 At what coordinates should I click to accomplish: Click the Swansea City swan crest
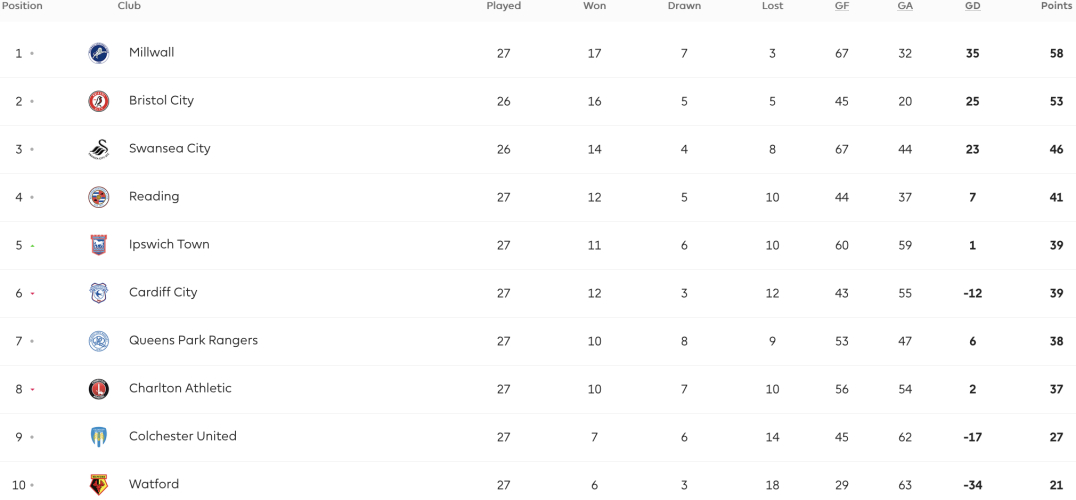pyautogui.click(x=99, y=149)
